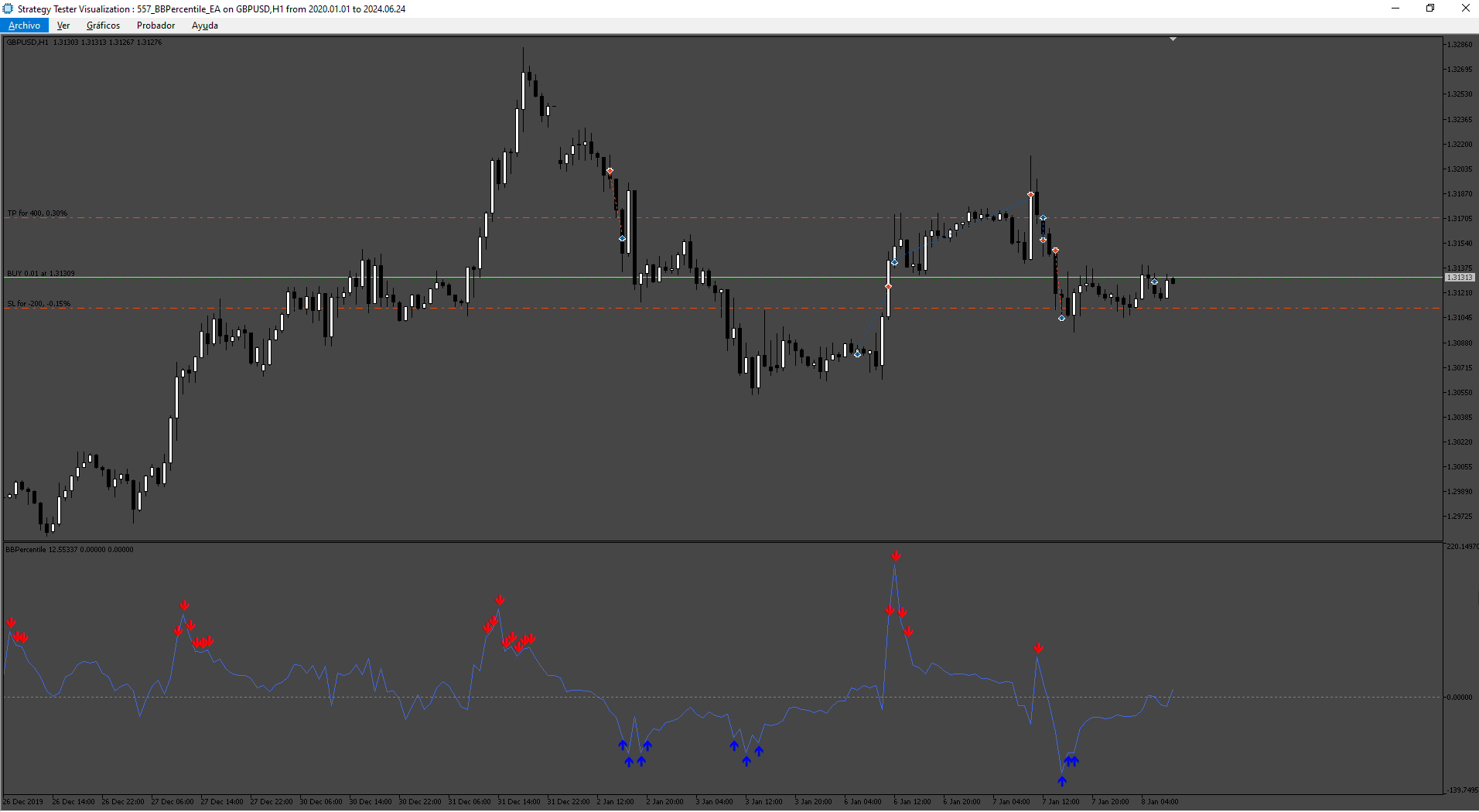Click the GBPUSD,H1 chart header text
1479x812 pixels.
point(84,43)
